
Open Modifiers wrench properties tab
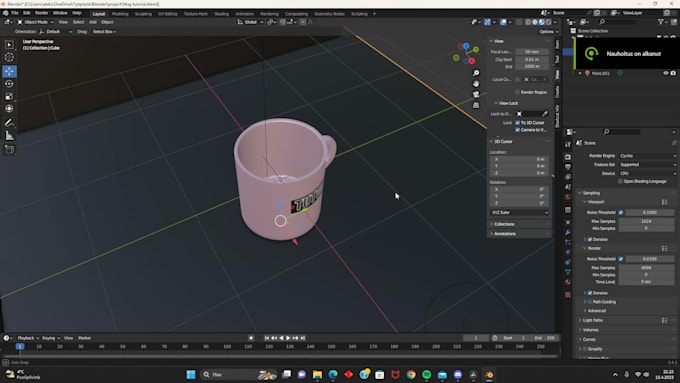(x=568, y=232)
